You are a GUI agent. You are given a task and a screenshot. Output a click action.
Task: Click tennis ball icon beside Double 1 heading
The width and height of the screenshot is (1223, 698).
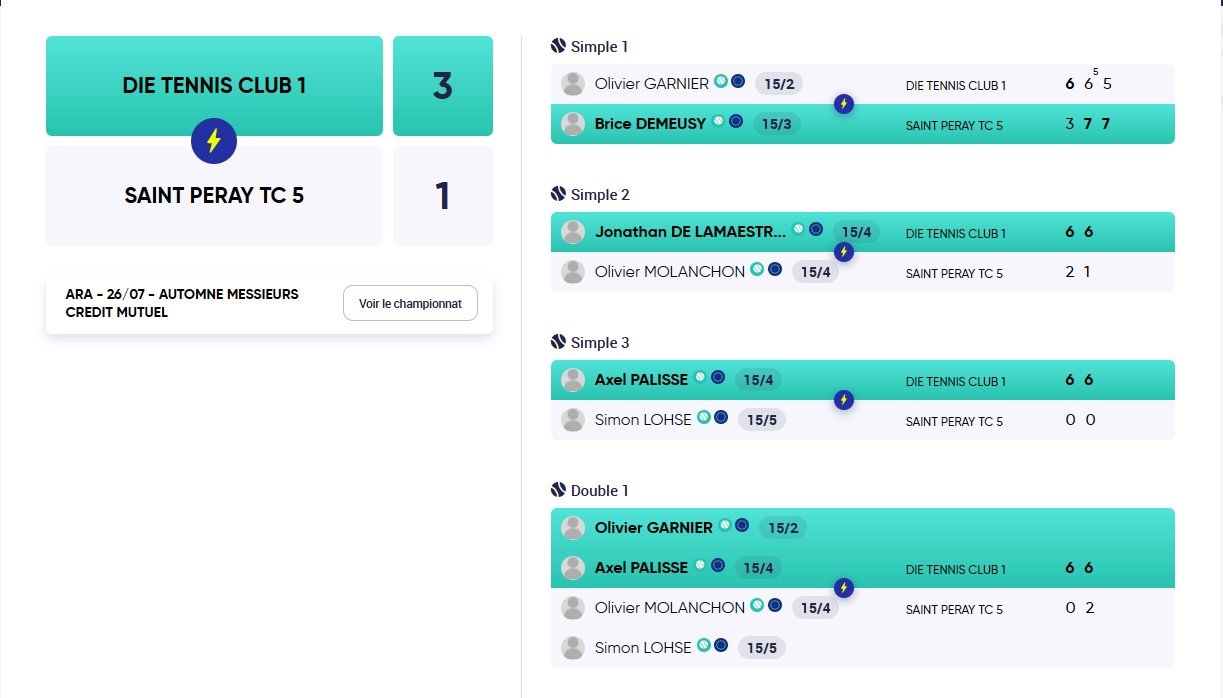[x=559, y=490]
